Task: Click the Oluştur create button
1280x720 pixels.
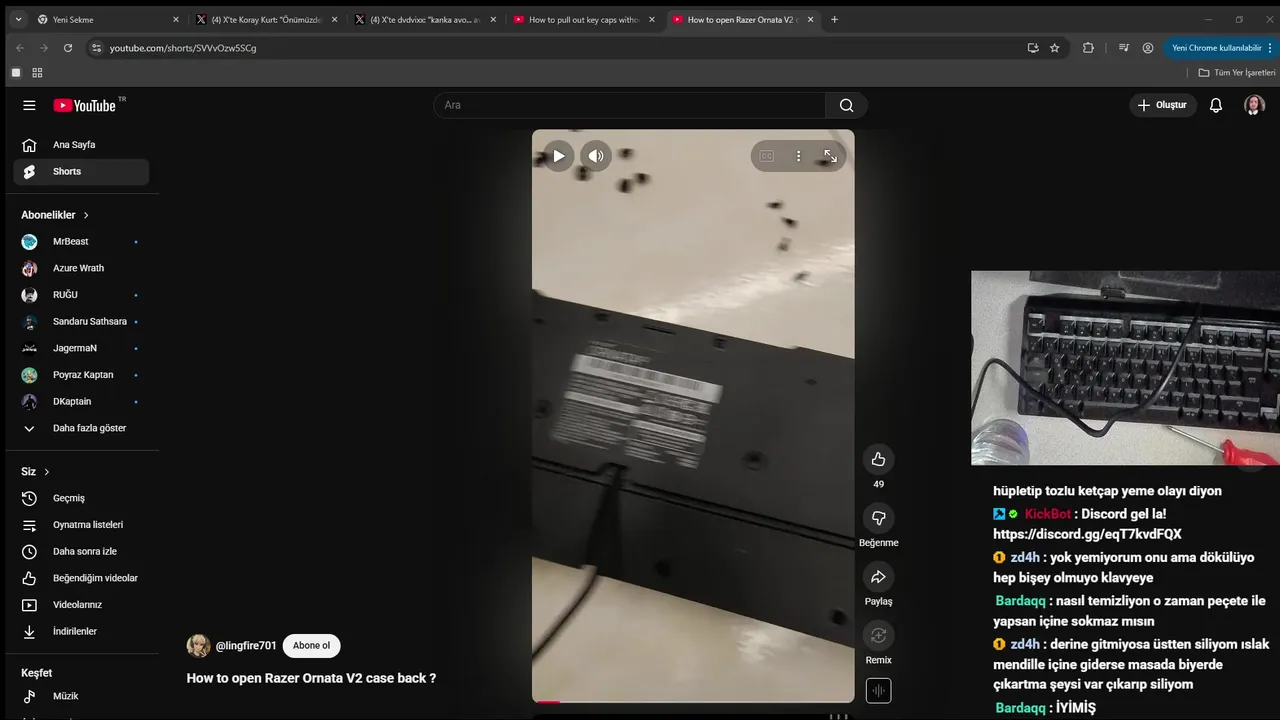Action: point(1163,105)
